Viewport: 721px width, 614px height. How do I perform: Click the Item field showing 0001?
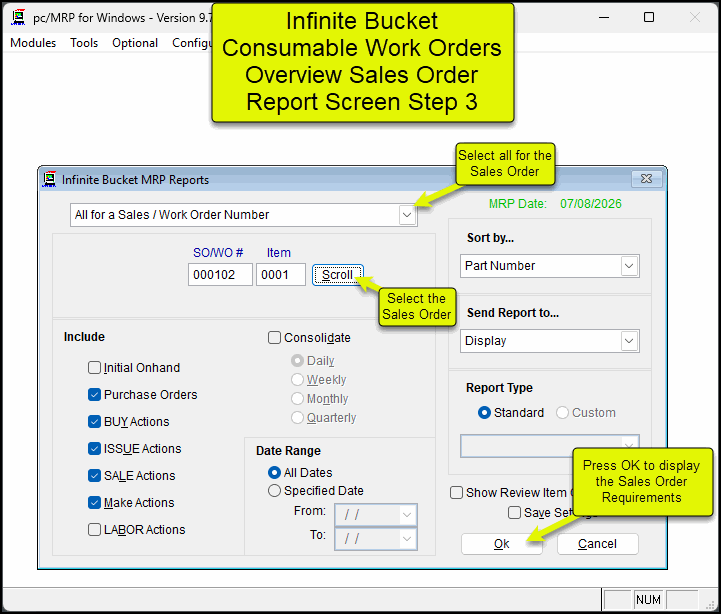coord(280,275)
